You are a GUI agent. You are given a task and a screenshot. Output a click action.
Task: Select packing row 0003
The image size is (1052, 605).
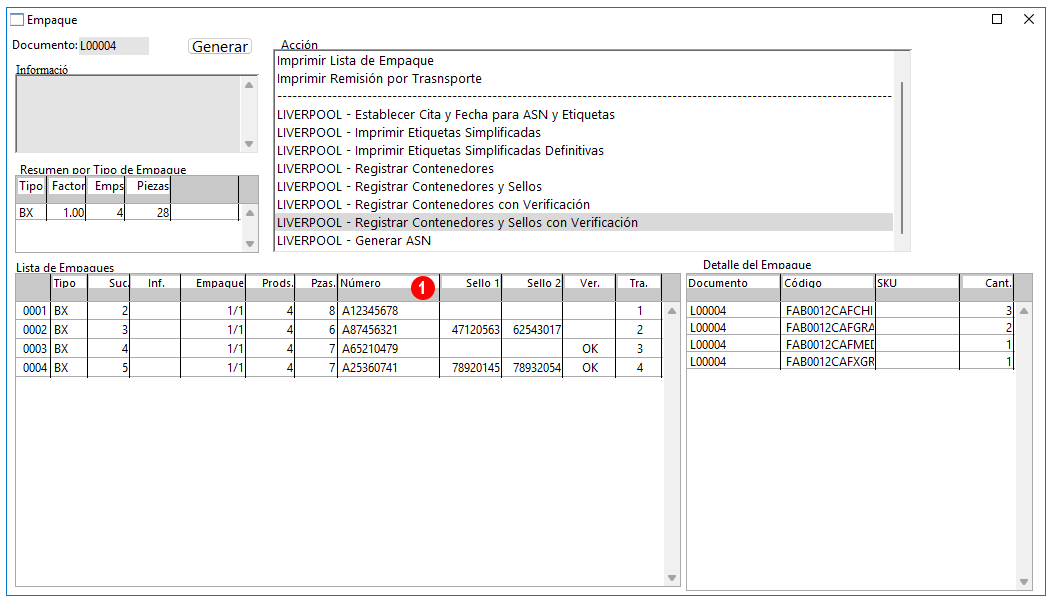[x=339, y=349]
